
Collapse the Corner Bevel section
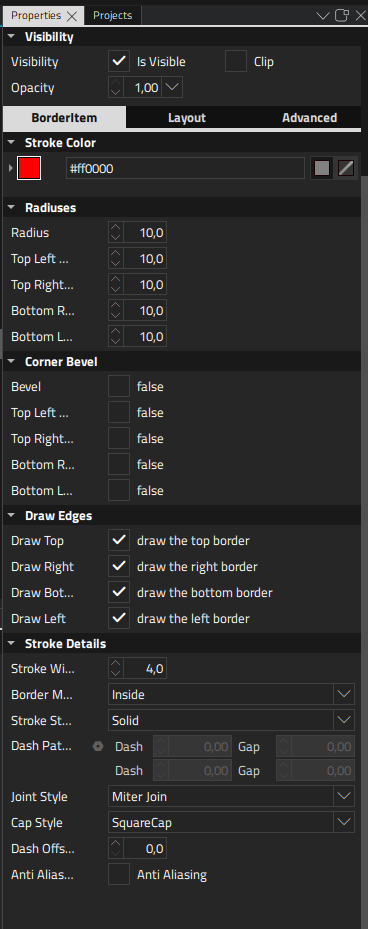[11, 361]
